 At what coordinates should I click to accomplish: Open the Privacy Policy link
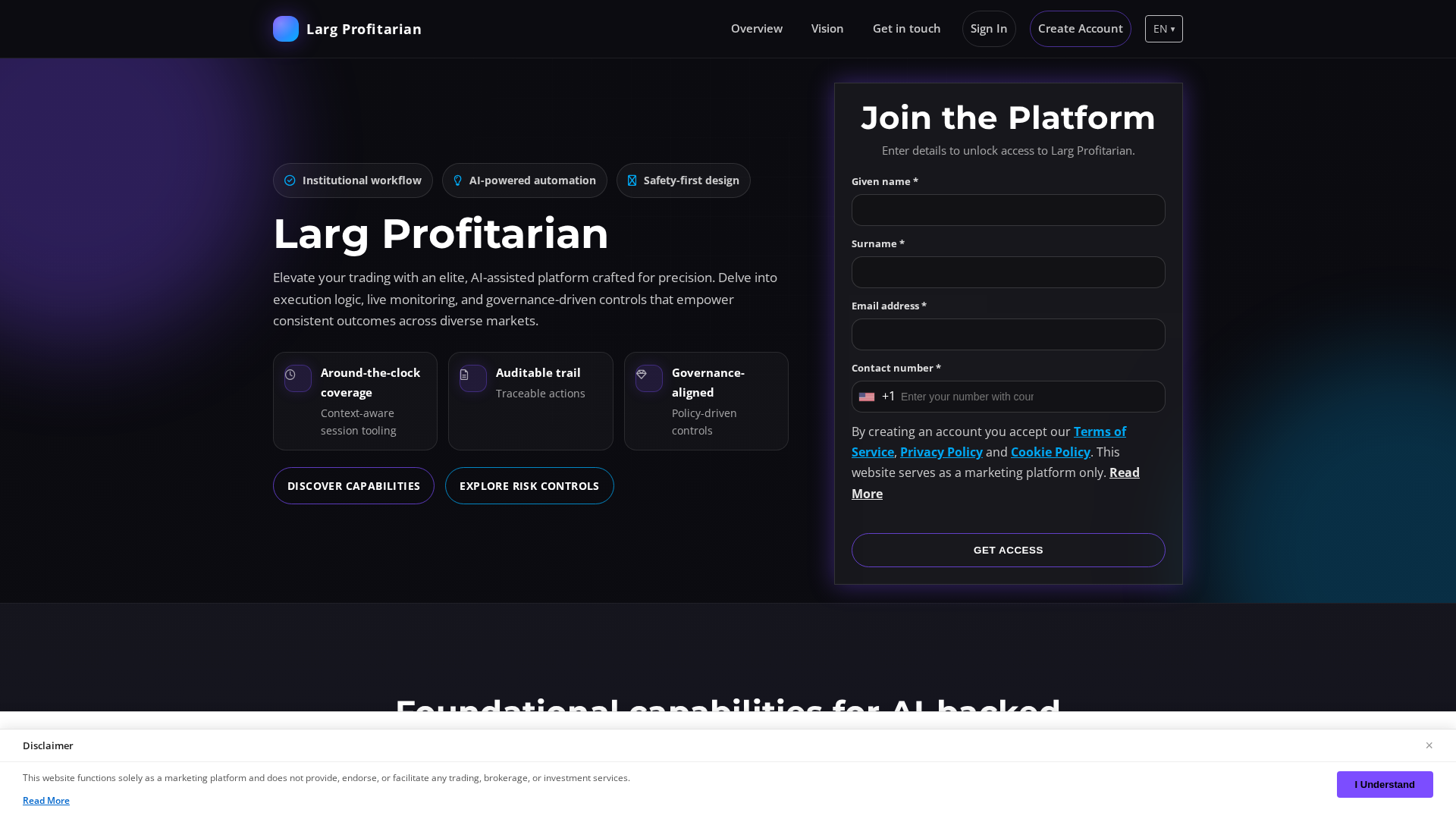tap(941, 452)
